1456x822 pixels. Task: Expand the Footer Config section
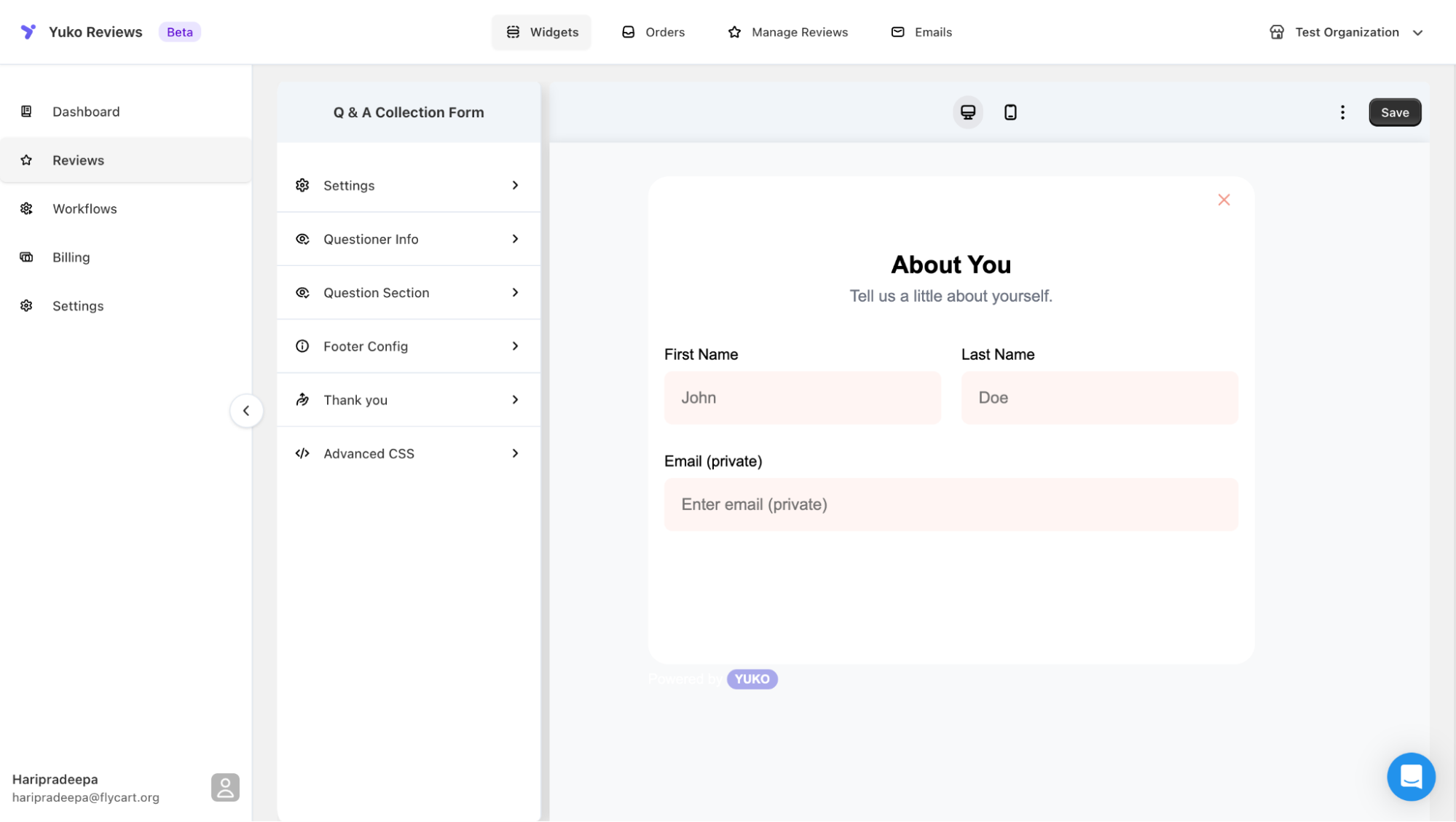(x=408, y=346)
